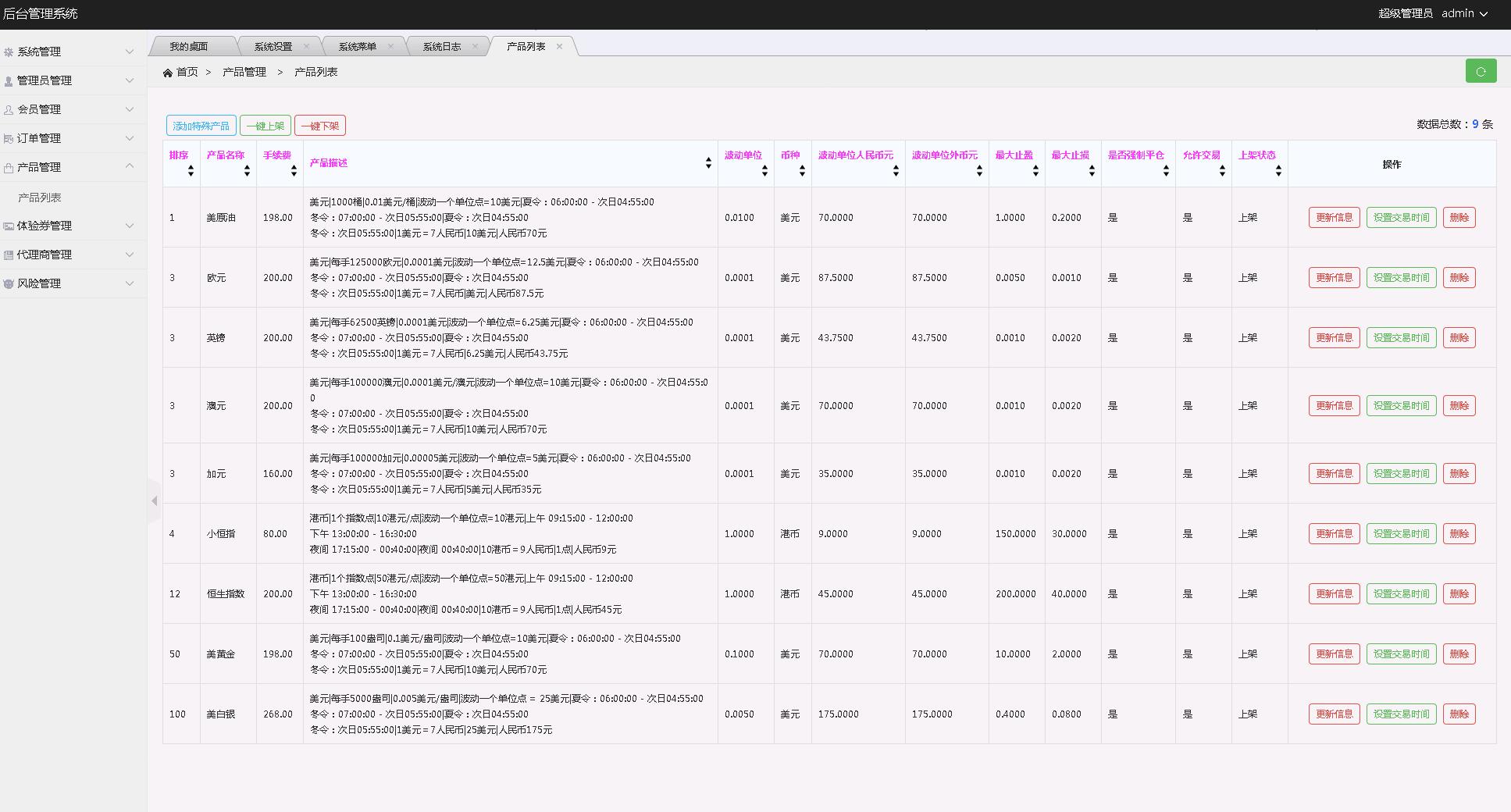Click the 管理员管理 person icon
The width and height of the screenshot is (1511, 812).
click(9, 80)
